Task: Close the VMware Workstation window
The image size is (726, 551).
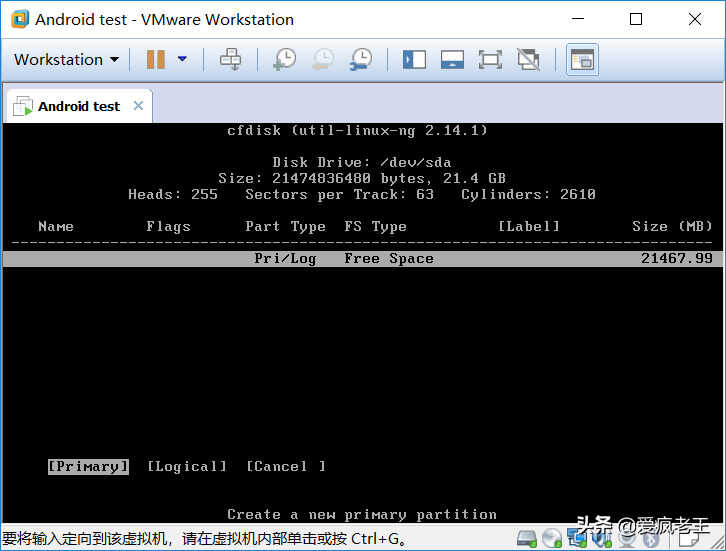Action: pyautogui.click(x=695, y=19)
